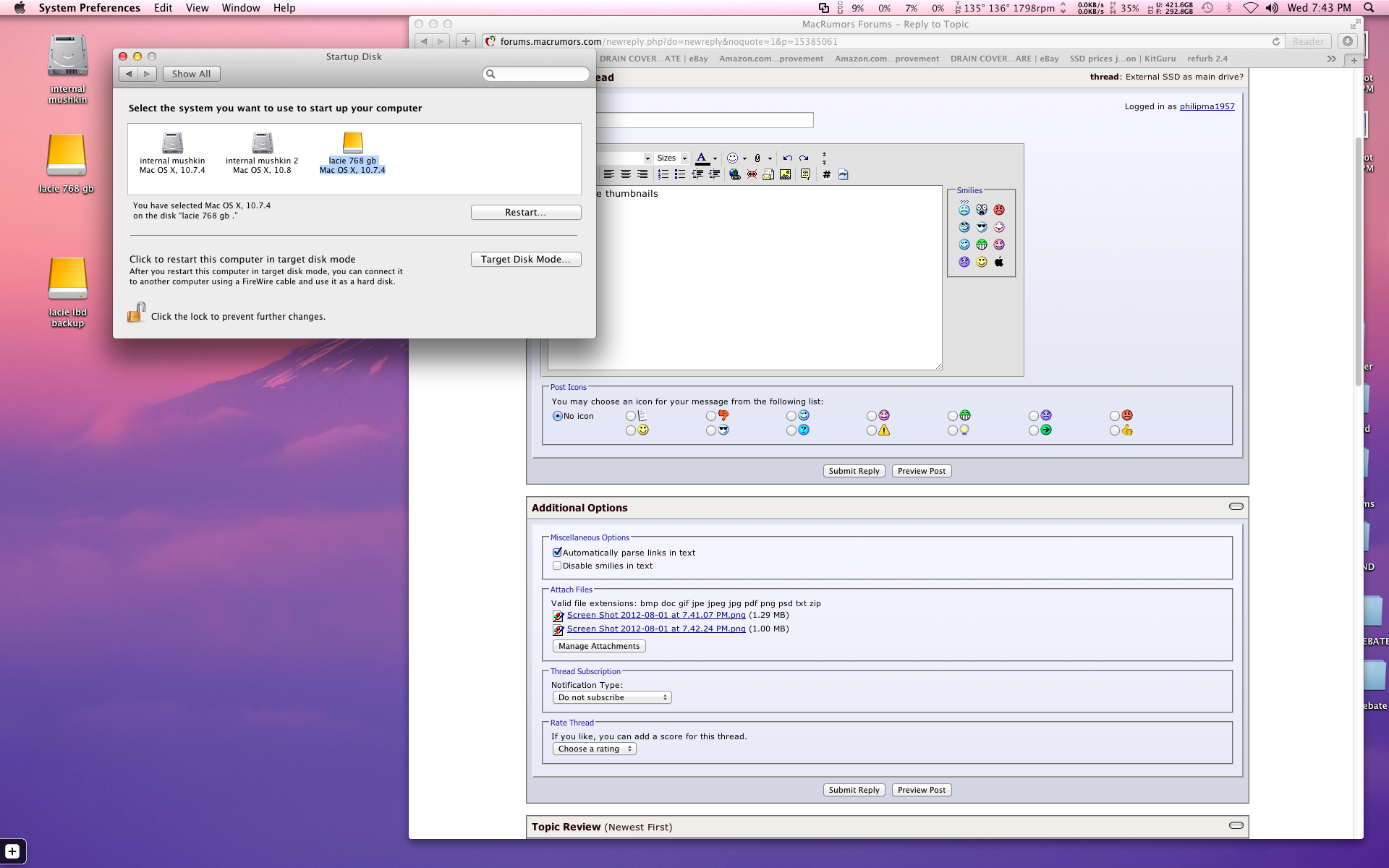Screen dimensions: 1389x868
Task: Click the center align icon
Action: point(625,174)
